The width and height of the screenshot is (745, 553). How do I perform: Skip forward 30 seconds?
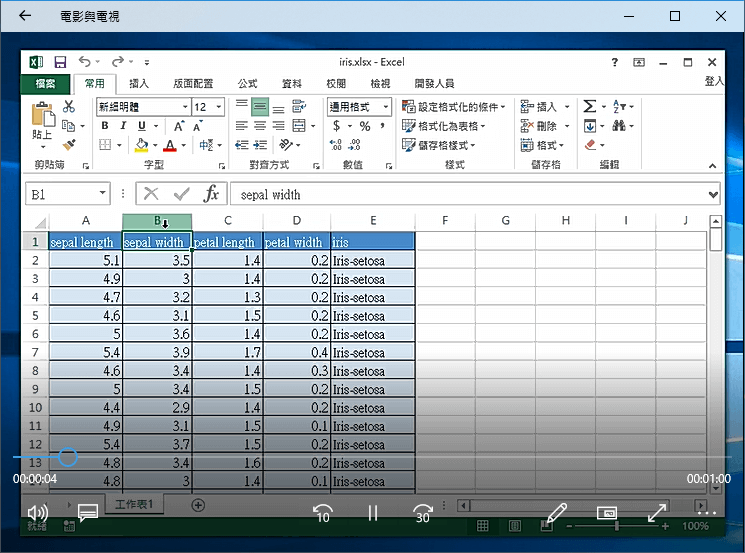point(422,513)
